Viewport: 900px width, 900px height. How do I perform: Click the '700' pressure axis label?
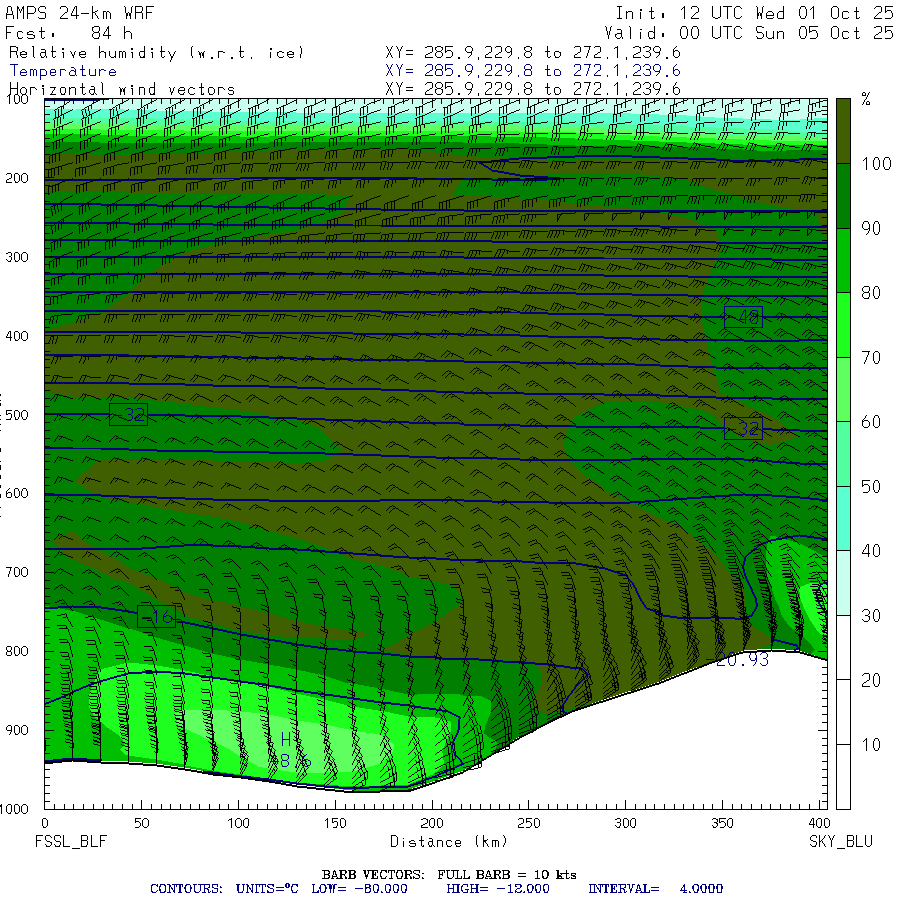(17, 572)
